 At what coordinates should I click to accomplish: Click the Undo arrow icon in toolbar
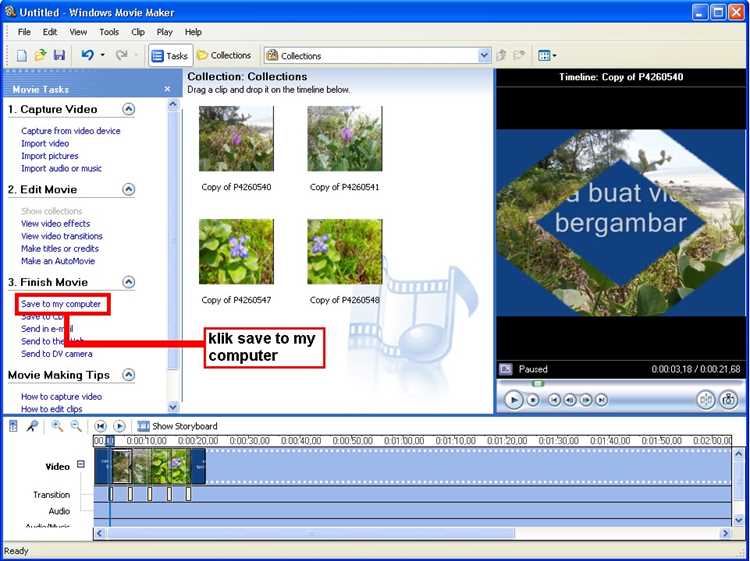tap(88, 55)
